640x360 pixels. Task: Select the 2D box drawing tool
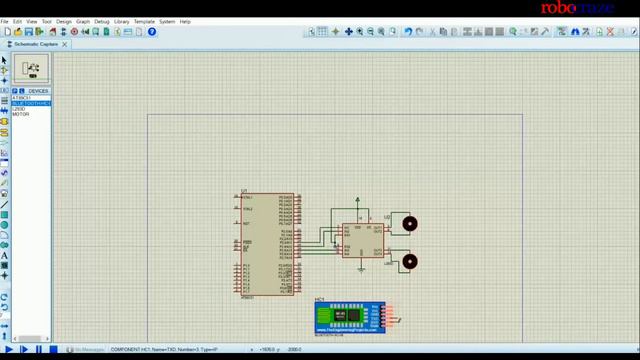[4, 215]
